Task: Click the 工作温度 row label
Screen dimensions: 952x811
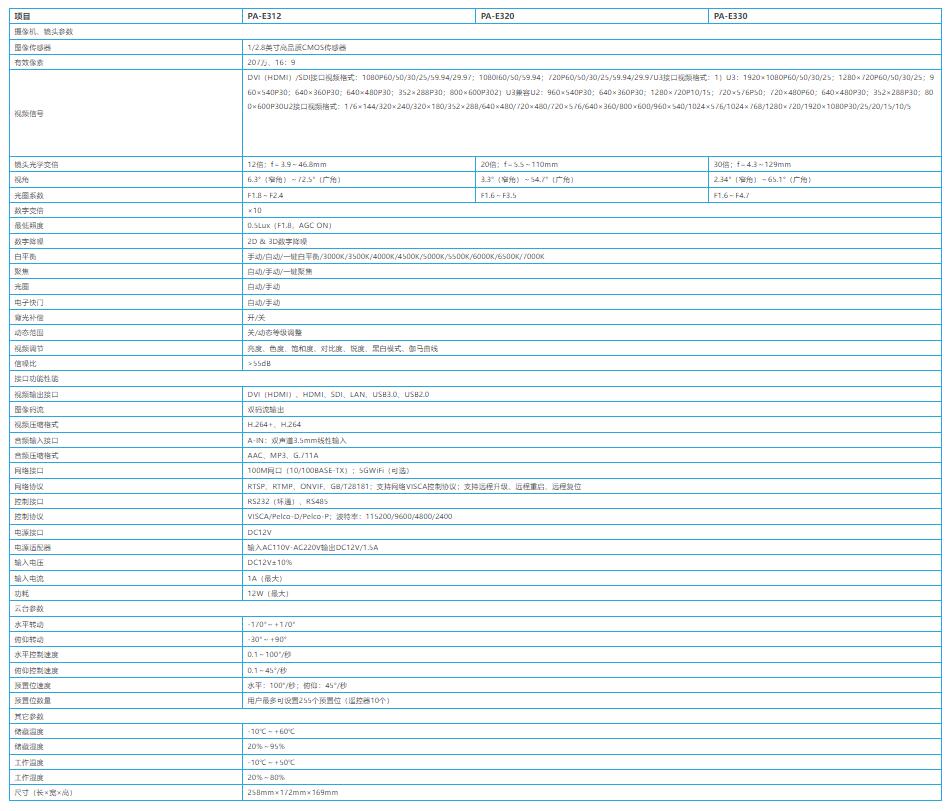Action: click(29, 763)
